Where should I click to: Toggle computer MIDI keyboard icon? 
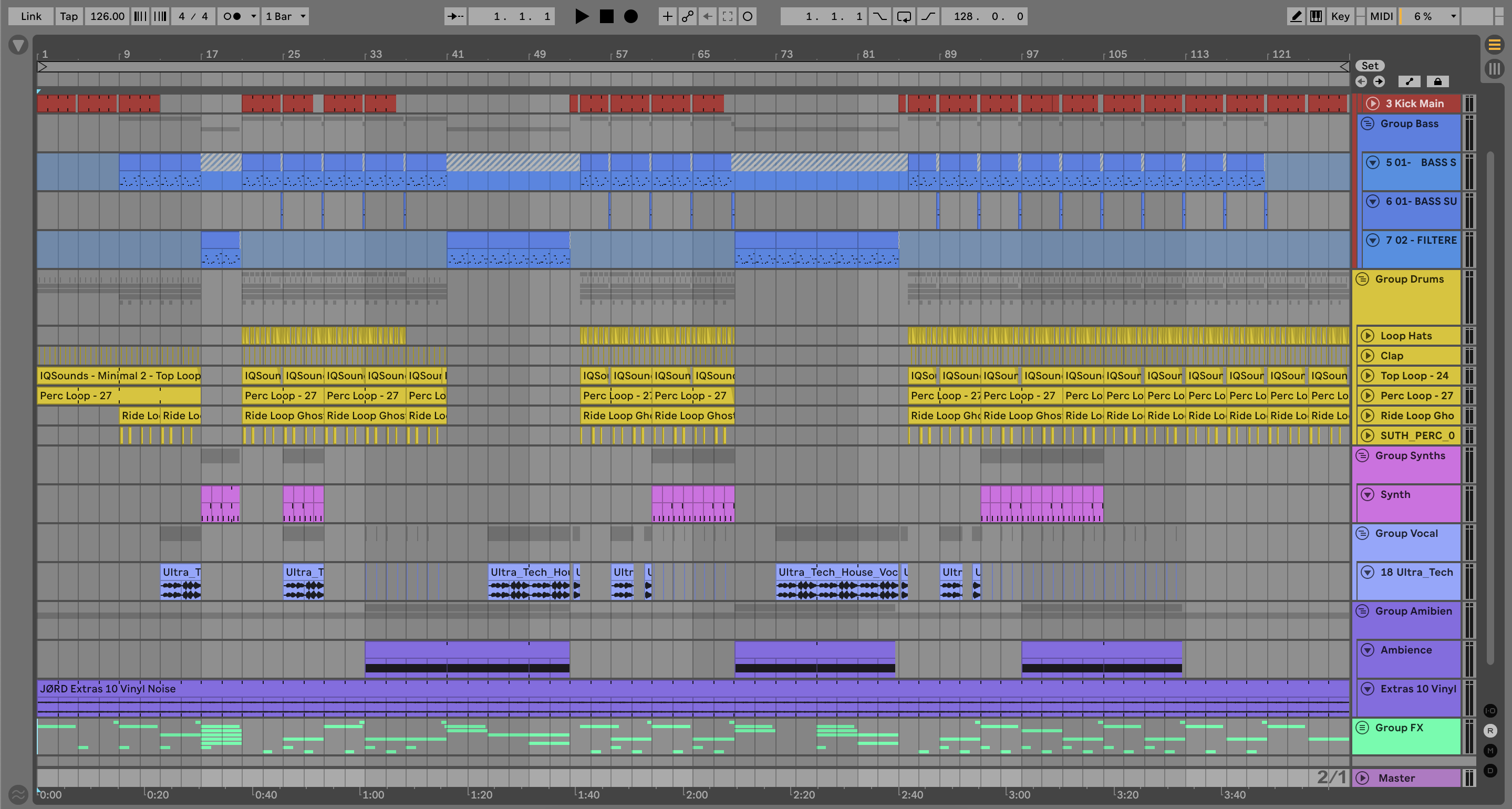tap(1316, 16)
